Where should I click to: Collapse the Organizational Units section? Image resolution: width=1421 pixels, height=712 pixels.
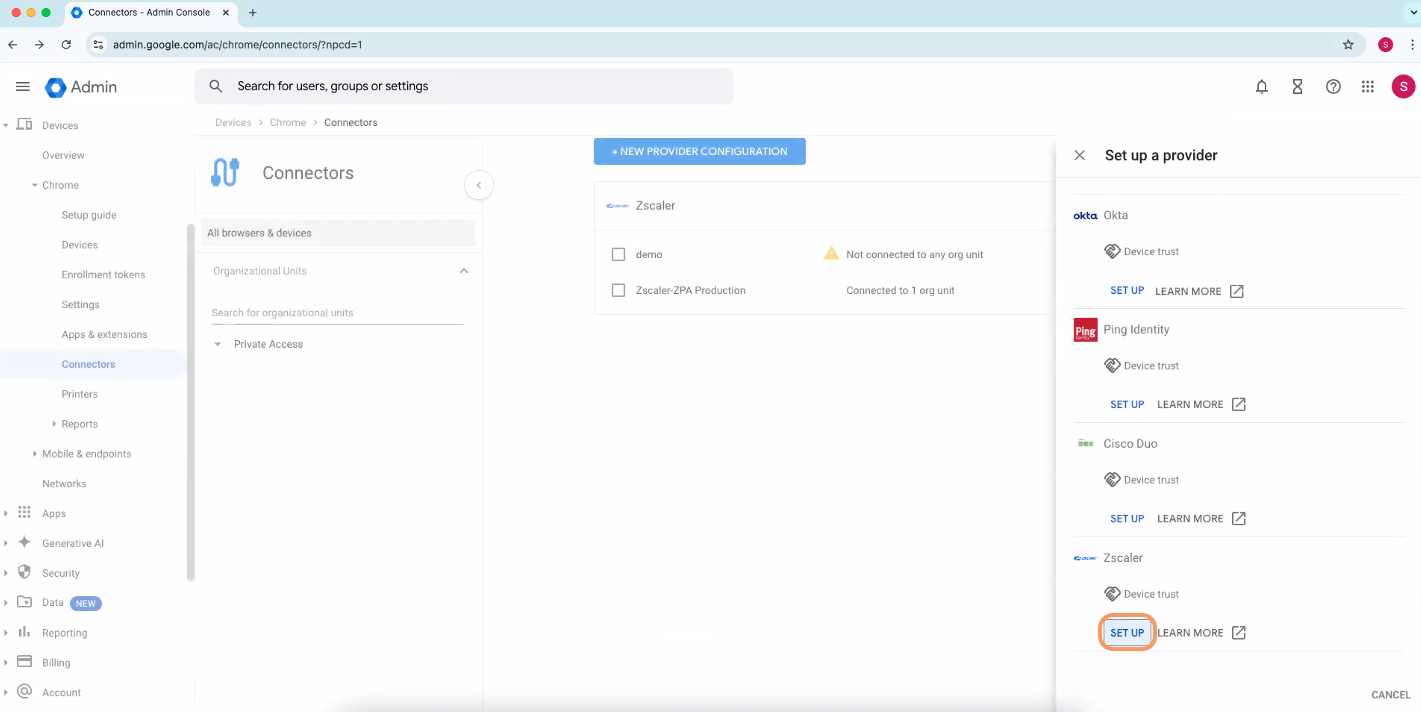coord(463,270)
